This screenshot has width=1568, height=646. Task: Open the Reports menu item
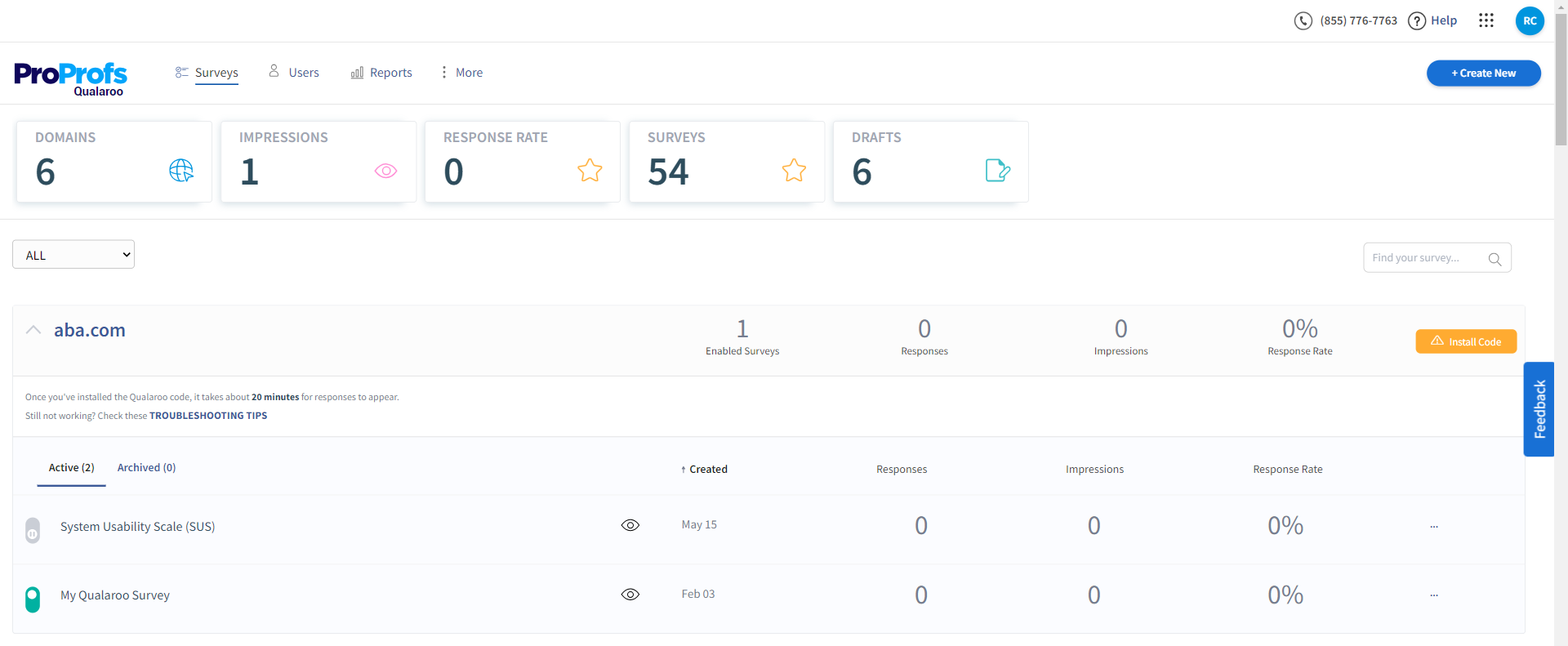click(x=381, y=73)
